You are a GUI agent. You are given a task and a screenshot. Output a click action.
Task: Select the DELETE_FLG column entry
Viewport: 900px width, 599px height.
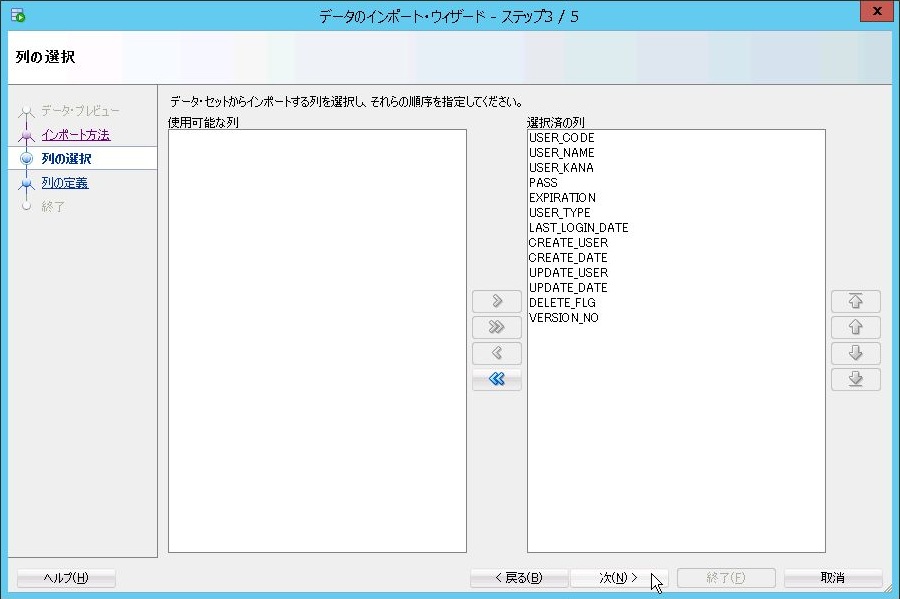(x=562, y=303)
